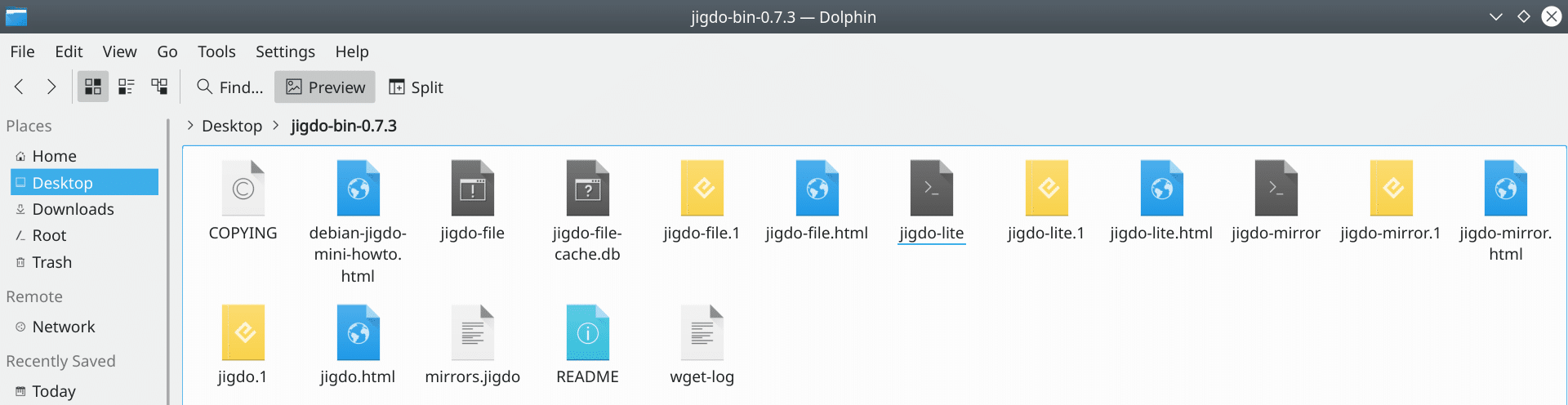Select the jigdo-lite.html icon

point(1161,188)
